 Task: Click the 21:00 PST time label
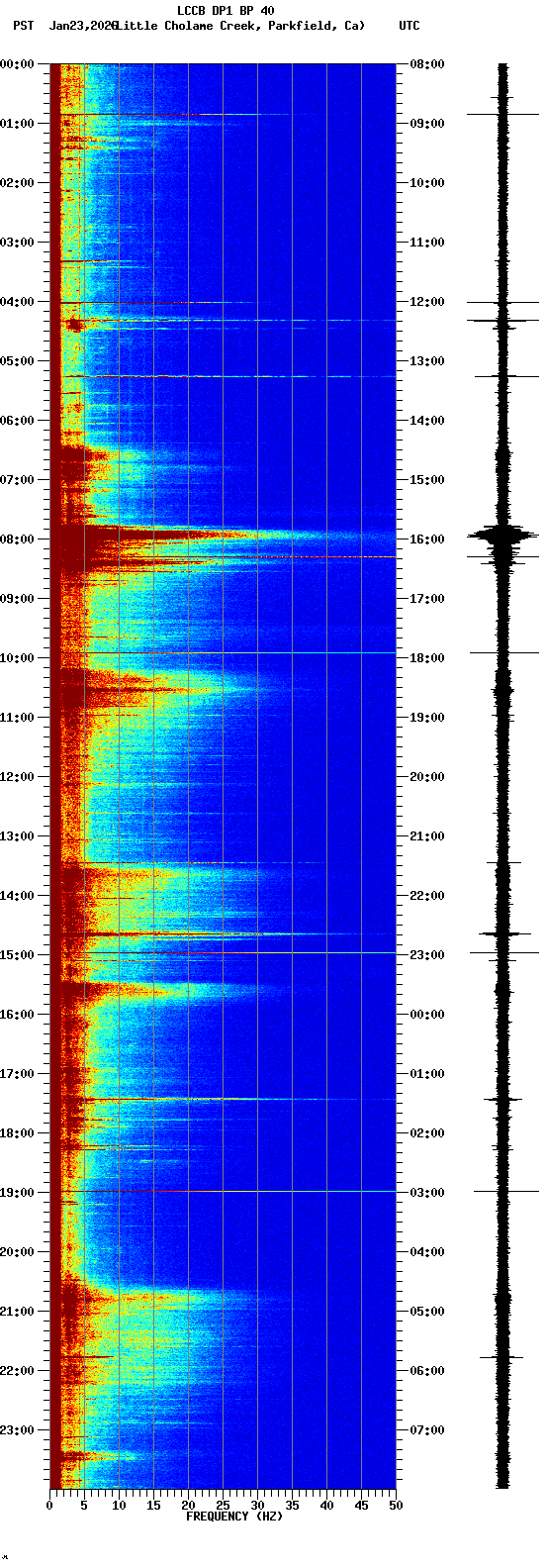18,1312
